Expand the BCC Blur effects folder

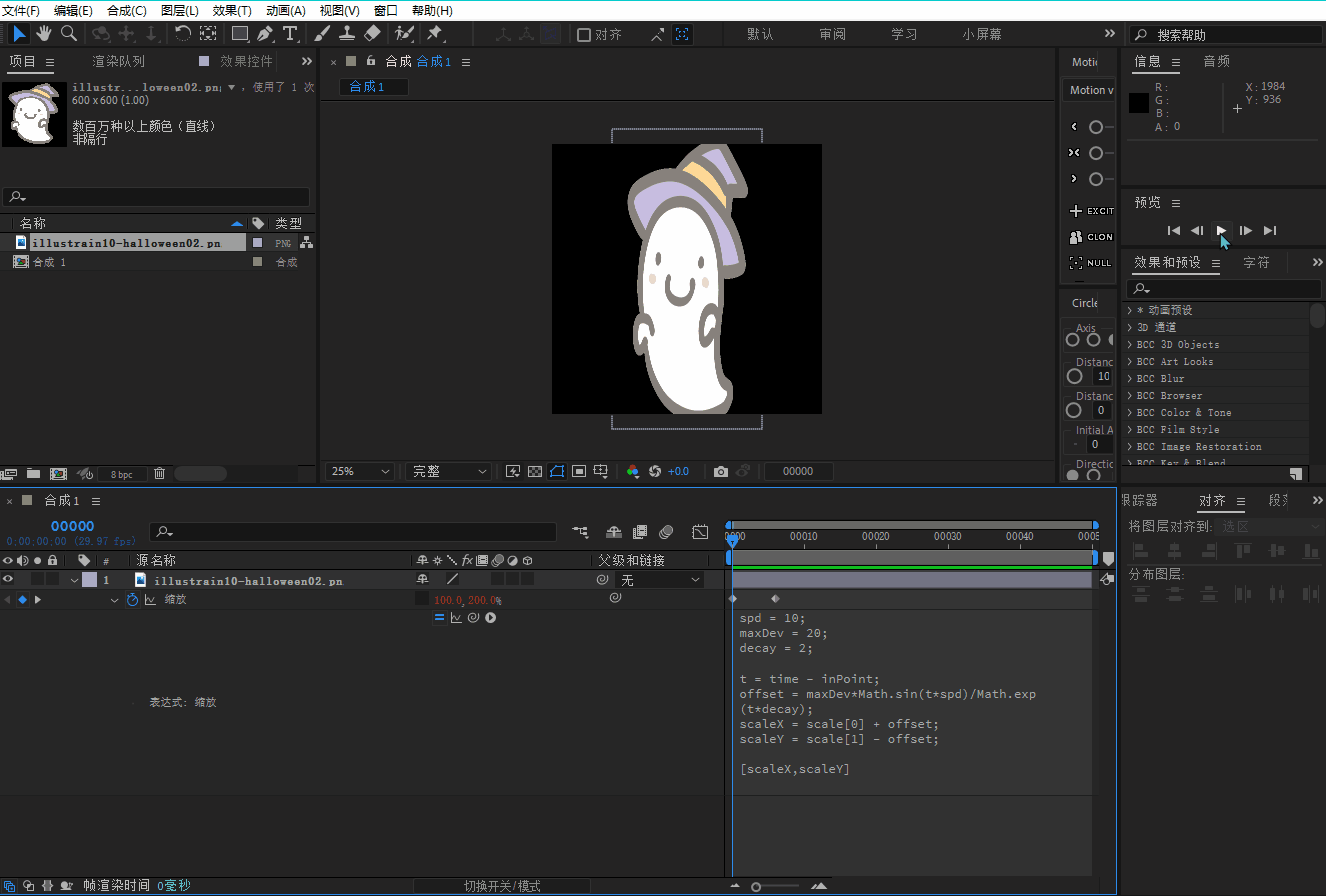coord(1130,379)
